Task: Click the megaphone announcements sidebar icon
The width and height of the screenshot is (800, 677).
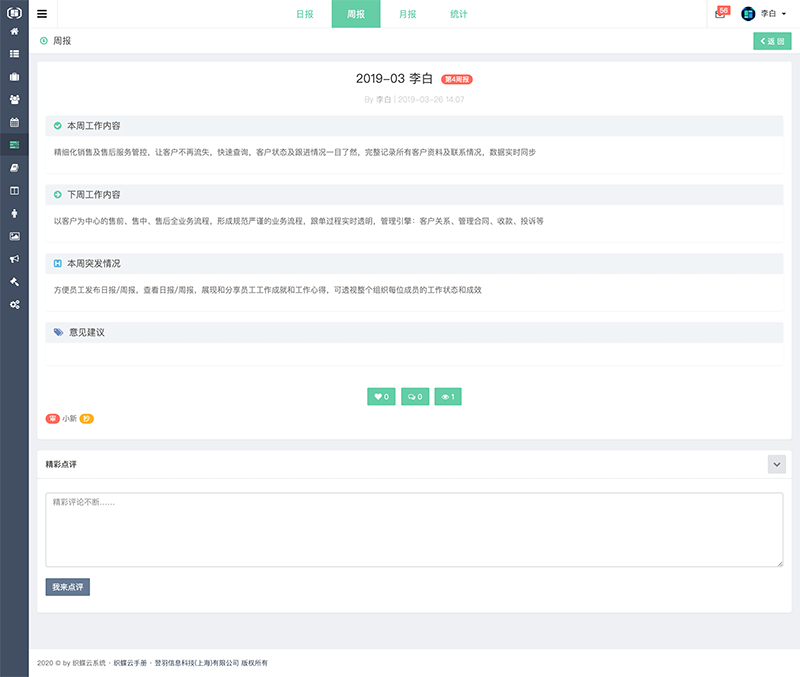Action: pyautogui.click(x=14, y=258)
